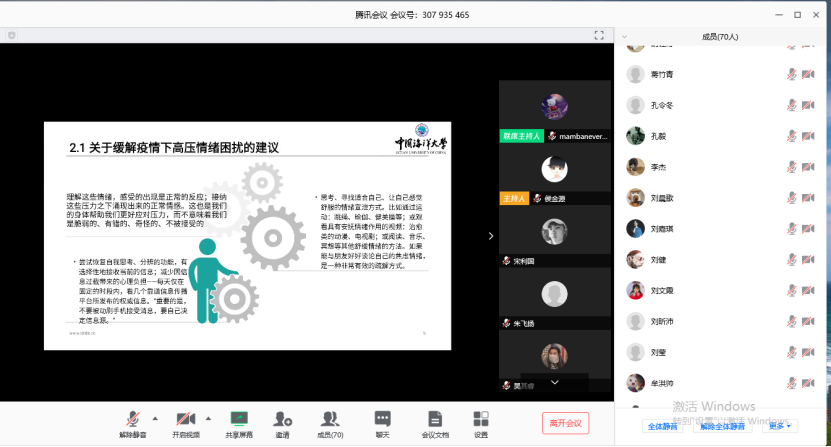Click the leave meeting (离开会议) button

566,423
